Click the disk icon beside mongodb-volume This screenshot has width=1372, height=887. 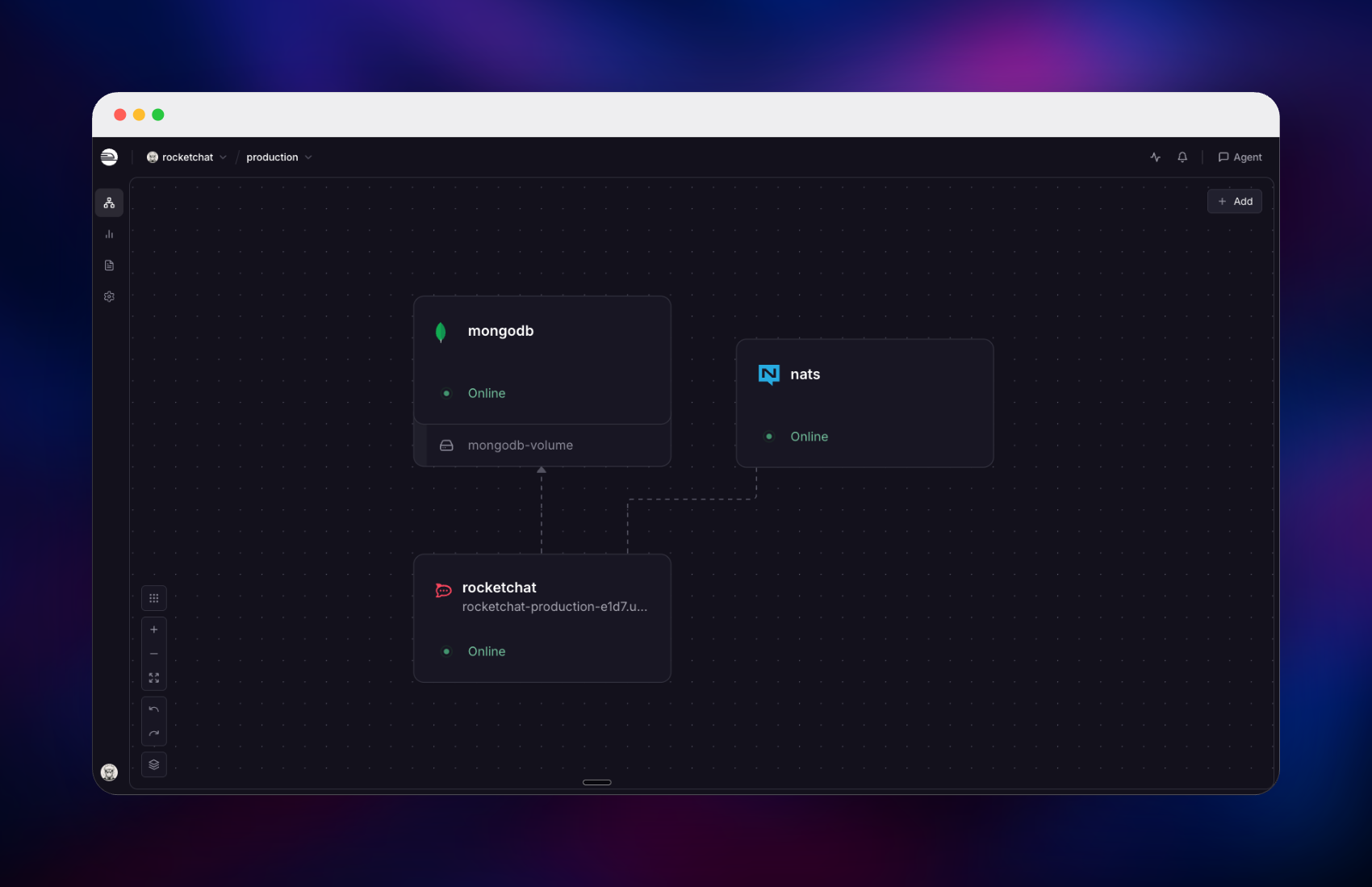point(446,446)
